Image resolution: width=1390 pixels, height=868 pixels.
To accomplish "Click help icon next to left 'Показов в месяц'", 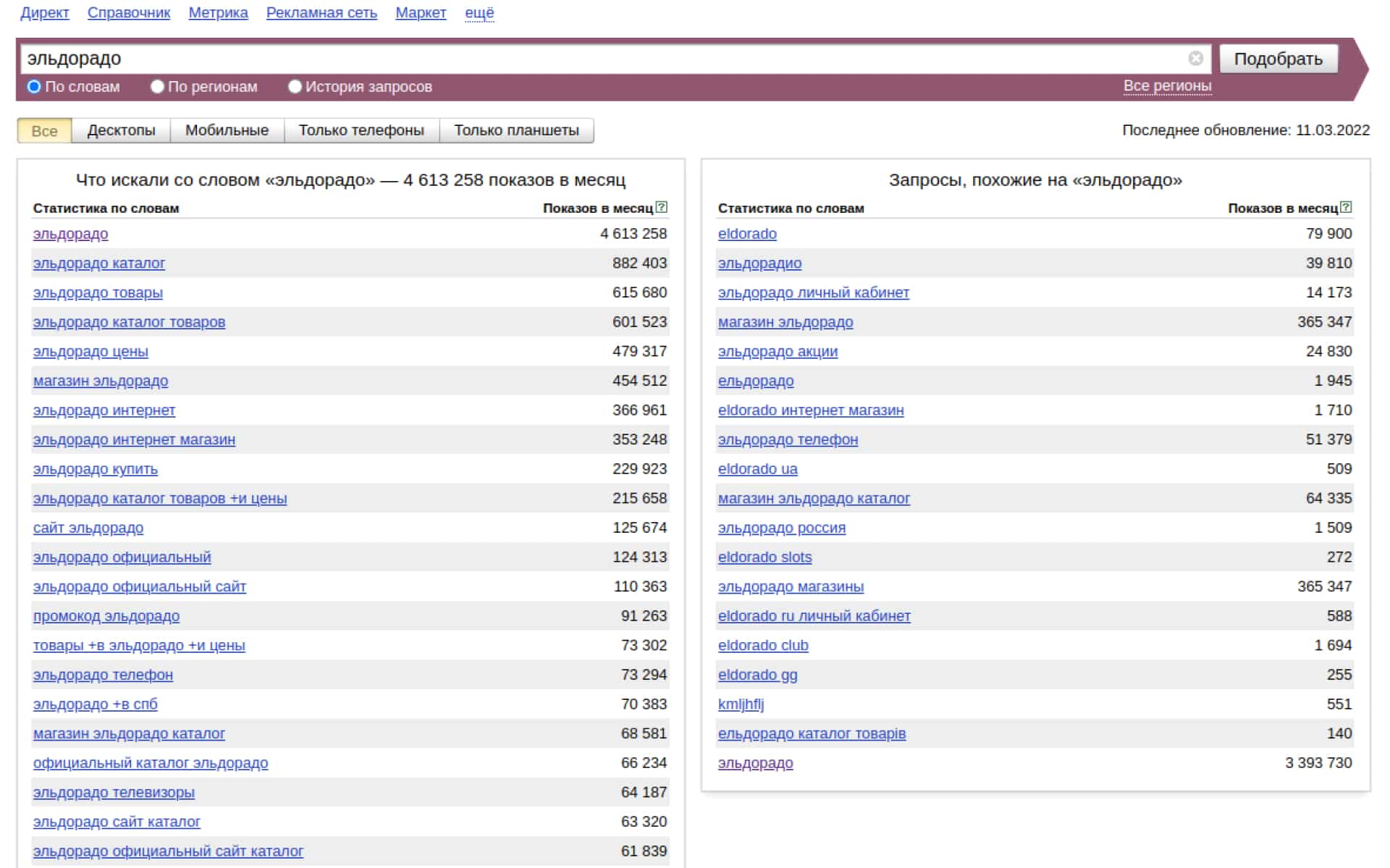I will pyautogui.click(x=661, y=207).
